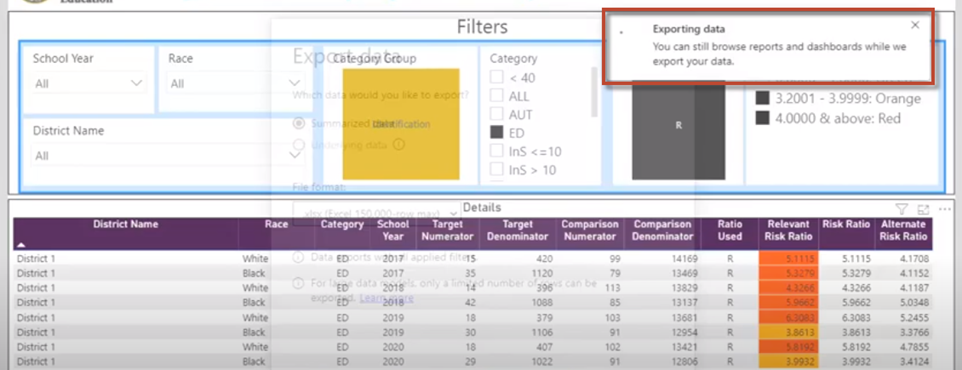Check the '< 40' category checkbox
Screen dimensions: 962x370
click(x=497, y=77)
